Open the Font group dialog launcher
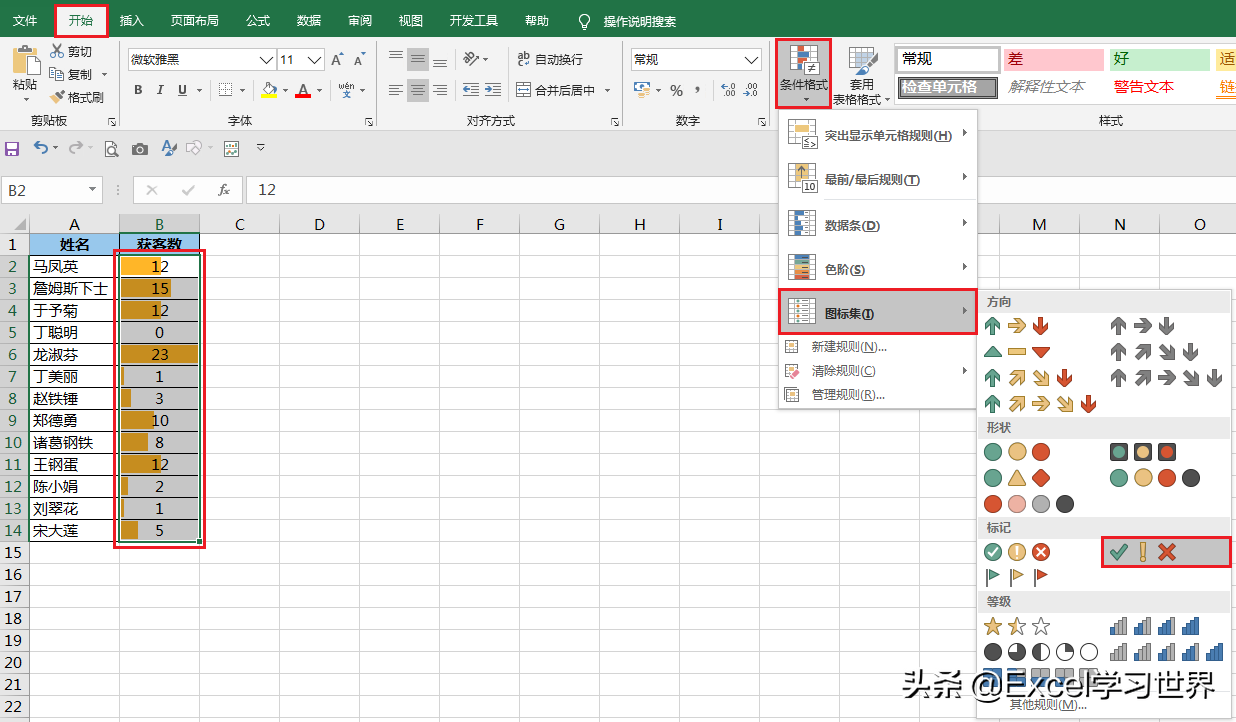Viewport: 1236px width, 722px height. pyautogui.click(x=369, y=121)
